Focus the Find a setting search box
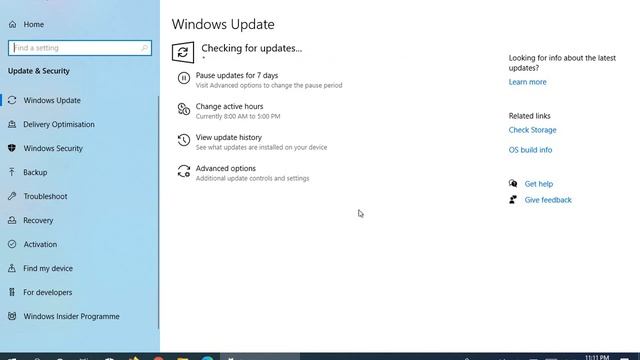The image size is (640, 360). [80, 48]
